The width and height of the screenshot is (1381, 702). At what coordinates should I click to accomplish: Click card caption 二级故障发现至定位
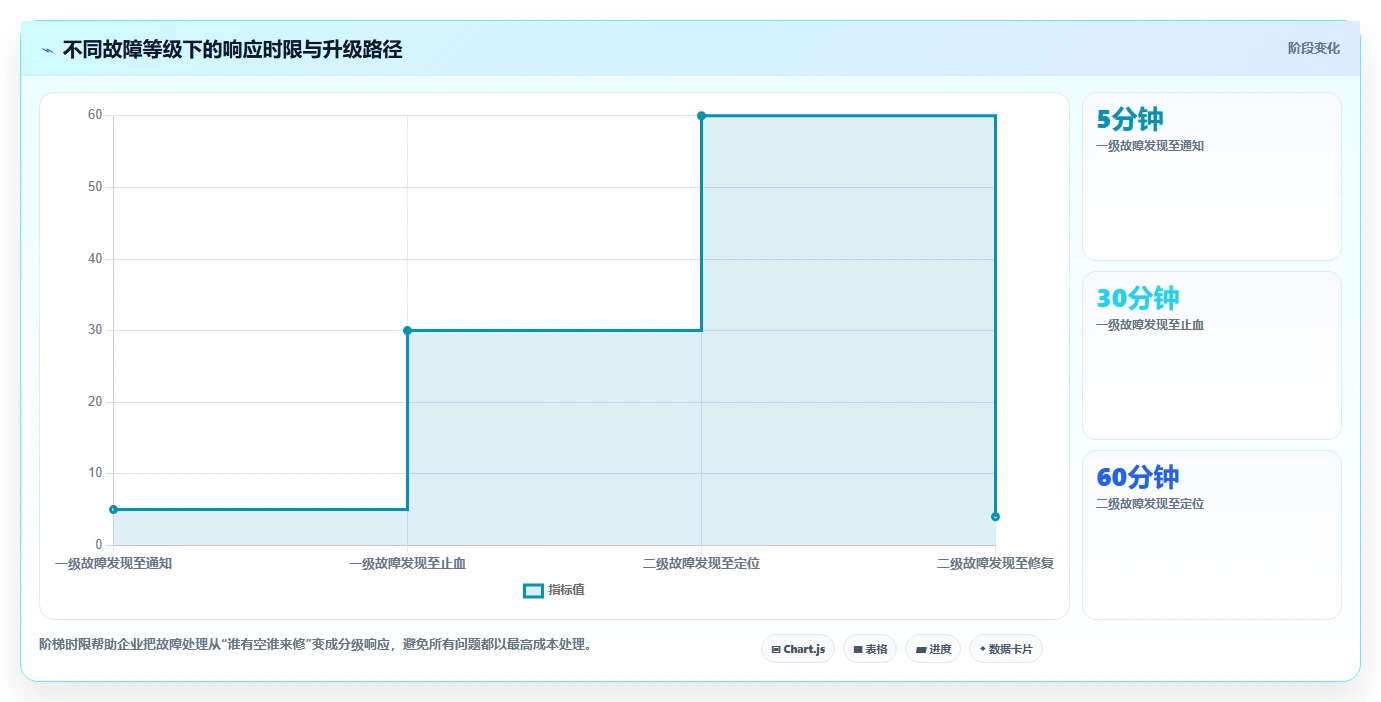pos(1150,504)
